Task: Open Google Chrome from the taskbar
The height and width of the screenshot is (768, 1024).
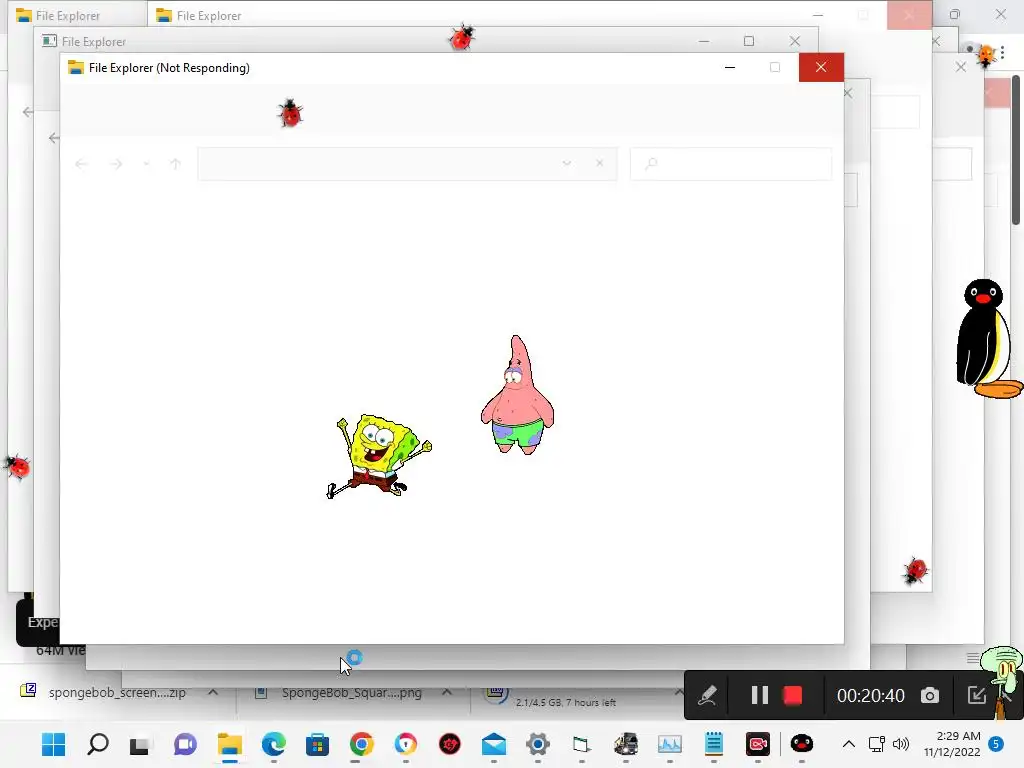Action: tap(361, 744)
